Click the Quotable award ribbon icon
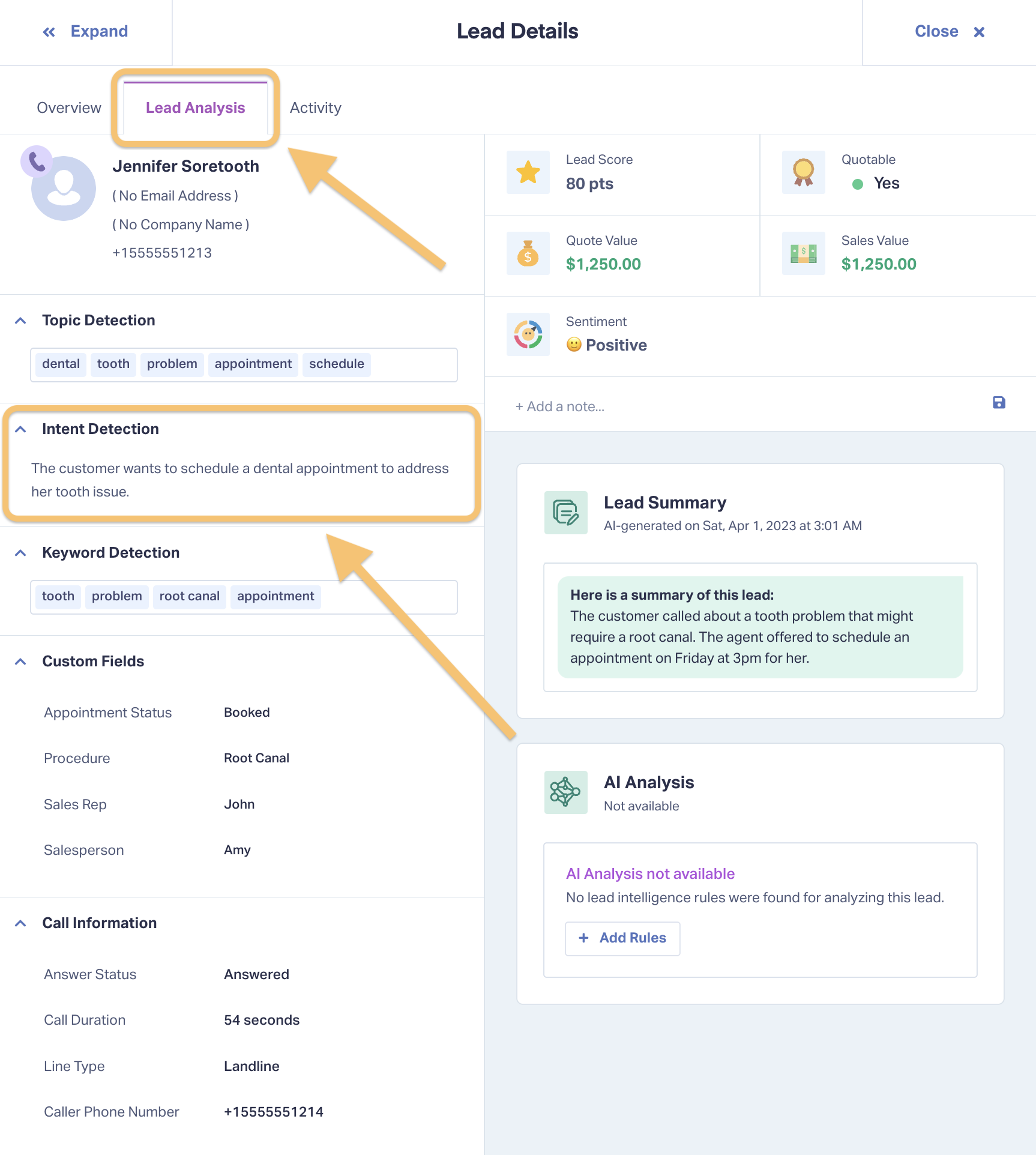Viewport: 1036px width, 1155px height. pos(804,172)
